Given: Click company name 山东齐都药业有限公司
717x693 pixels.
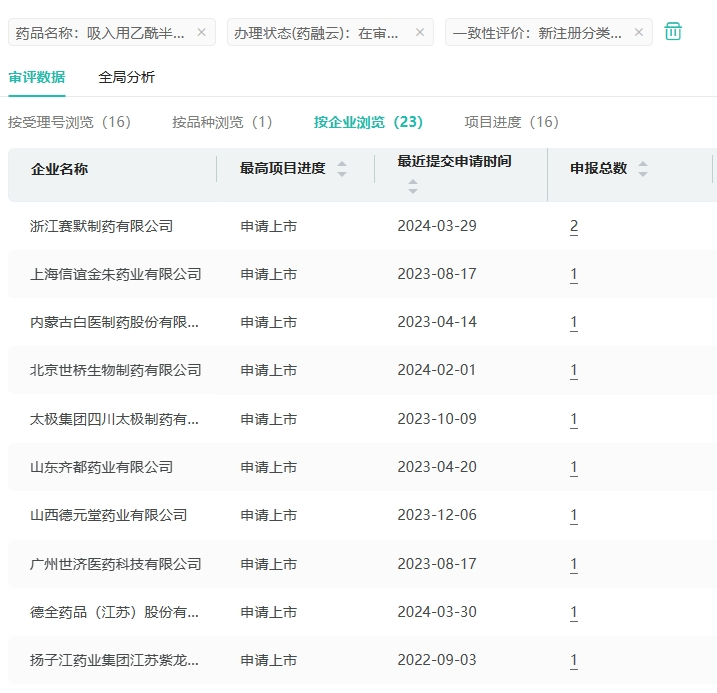Looking at the screenshot, I should [x=102, y=467].
